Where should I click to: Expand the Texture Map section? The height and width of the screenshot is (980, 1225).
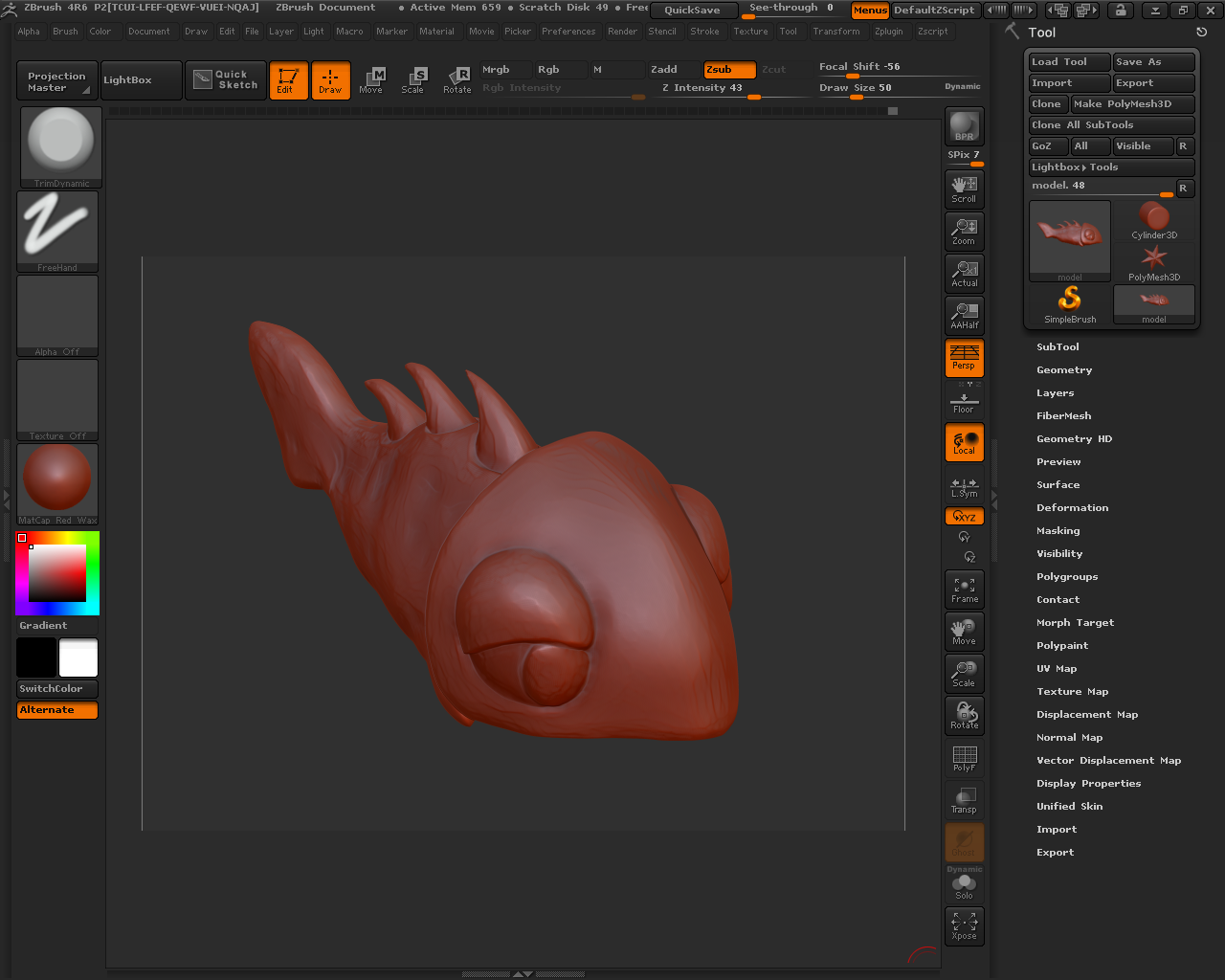click(1072, 692)
